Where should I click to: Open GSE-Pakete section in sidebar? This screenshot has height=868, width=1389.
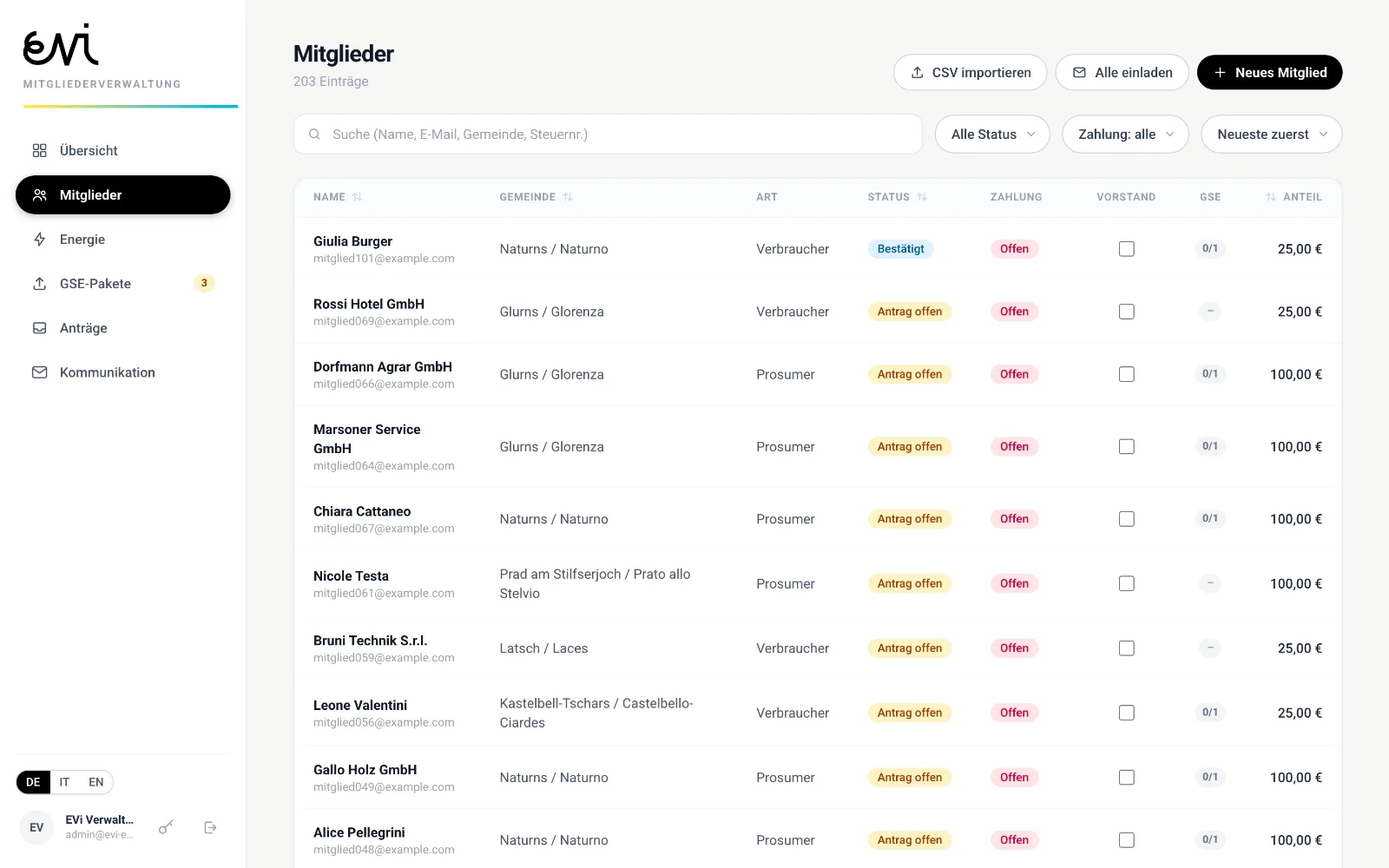(x=123, y=284)
